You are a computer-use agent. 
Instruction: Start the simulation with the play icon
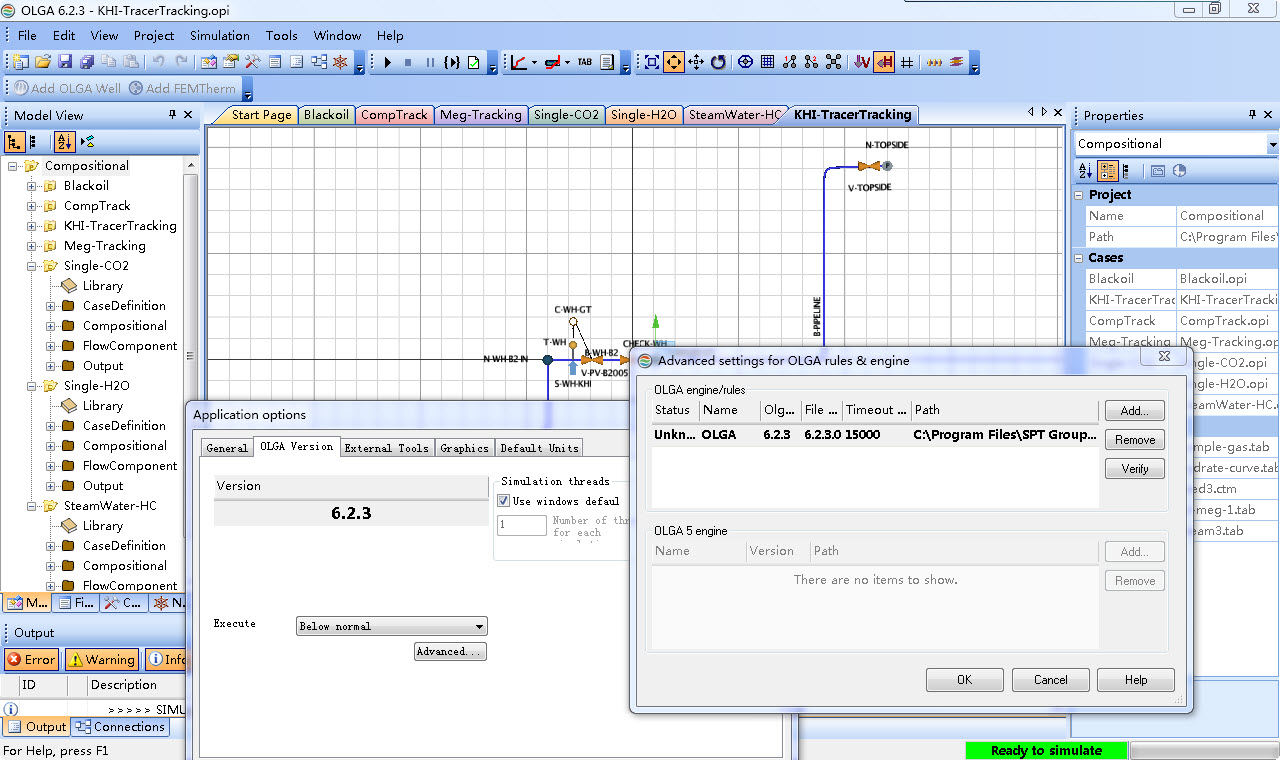387,62
